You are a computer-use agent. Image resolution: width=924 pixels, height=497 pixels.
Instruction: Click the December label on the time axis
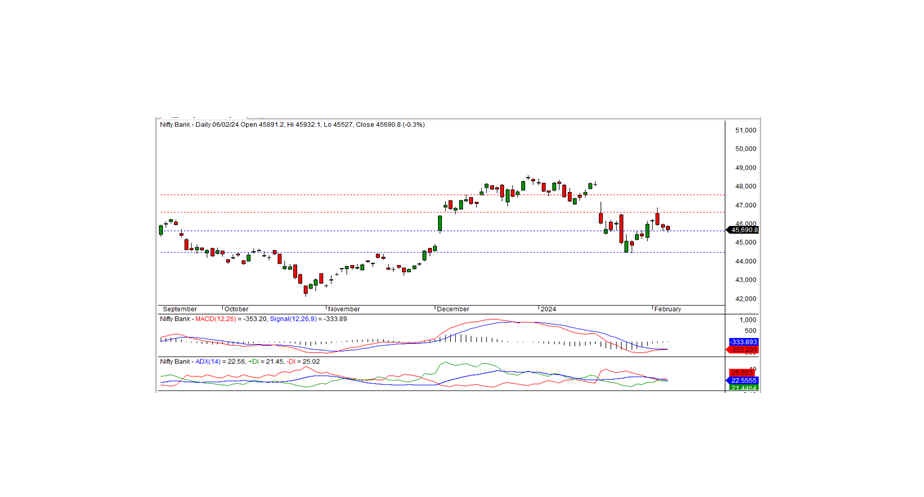pyautogui.click(x=453, y=309)
